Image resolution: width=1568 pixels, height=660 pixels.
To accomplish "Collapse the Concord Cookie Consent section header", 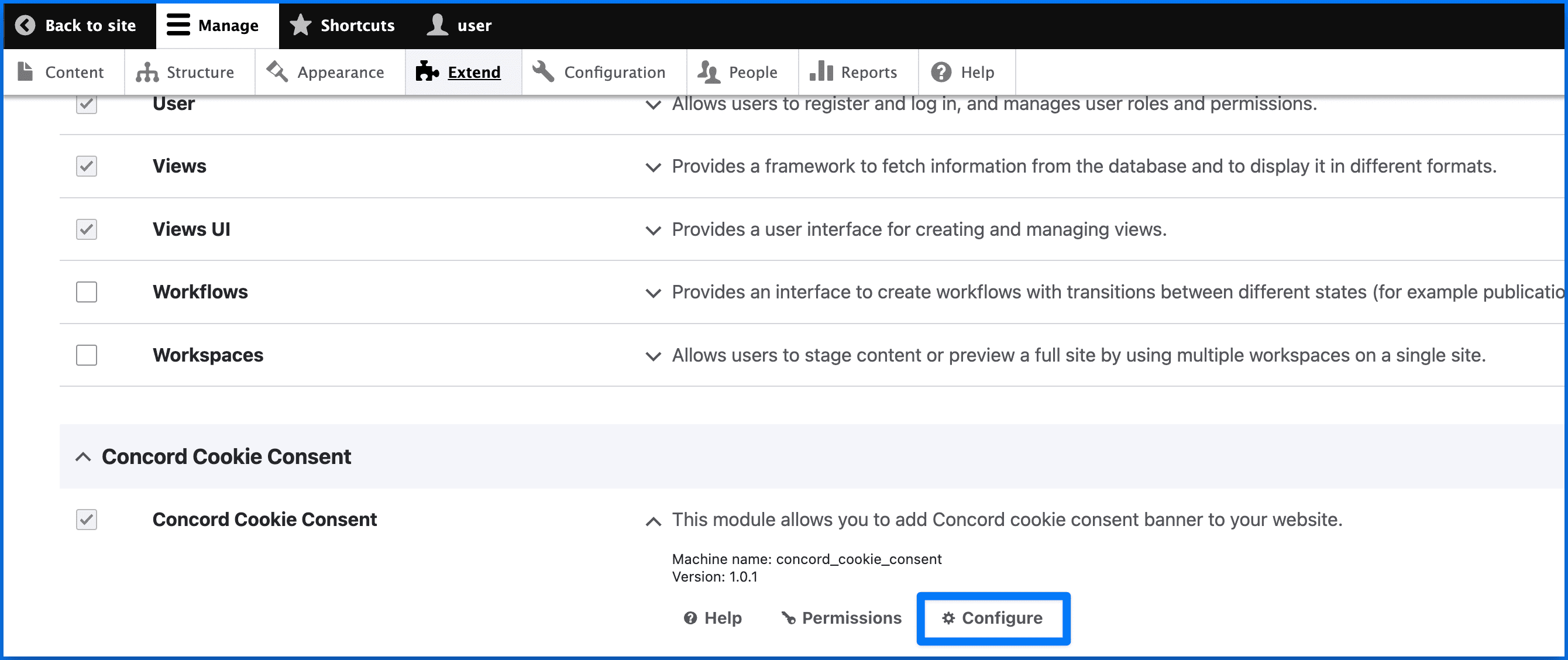I will pyautogui.click(x=84, y=456).
